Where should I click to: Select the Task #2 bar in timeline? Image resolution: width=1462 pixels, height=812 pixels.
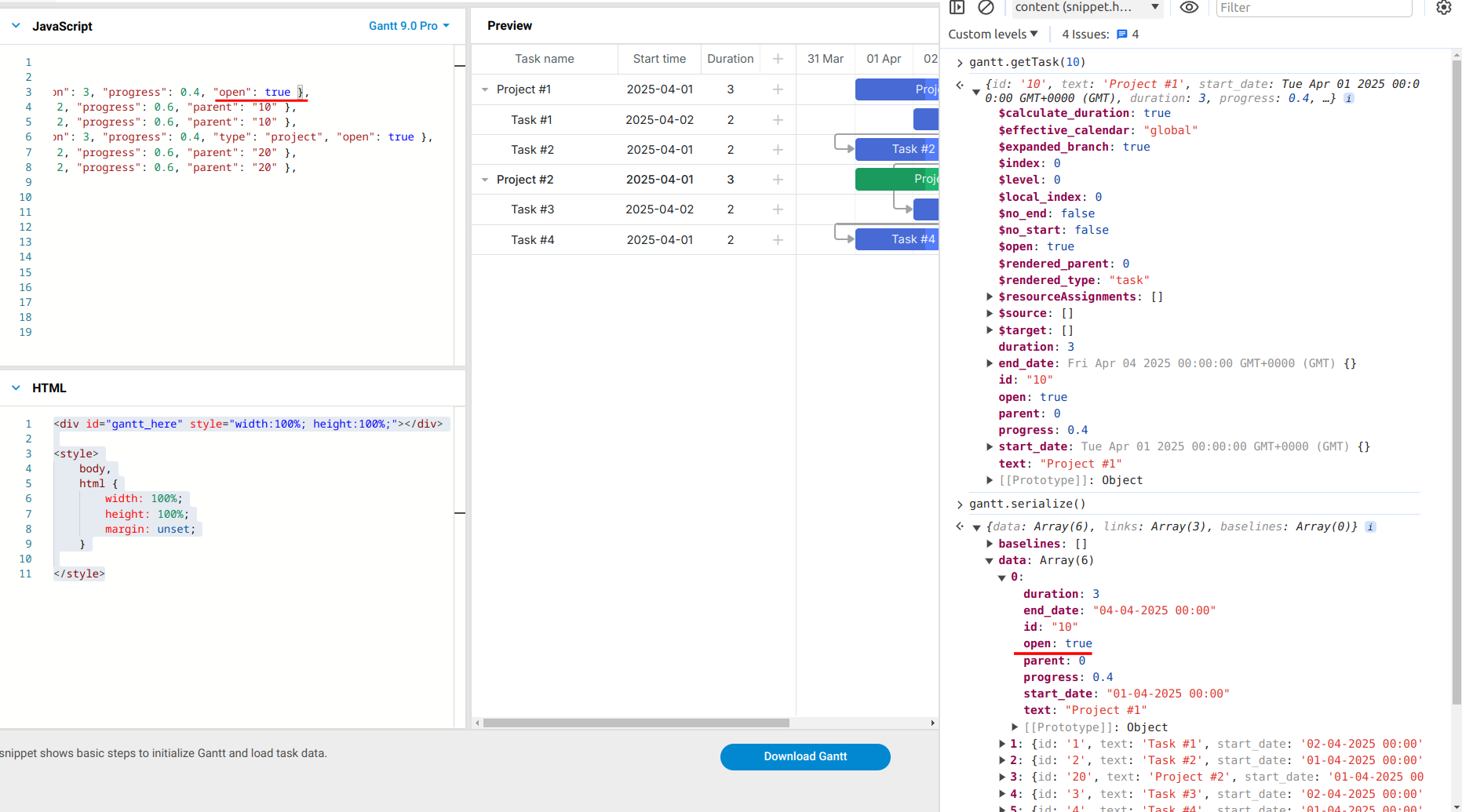[x=897, y=149]
